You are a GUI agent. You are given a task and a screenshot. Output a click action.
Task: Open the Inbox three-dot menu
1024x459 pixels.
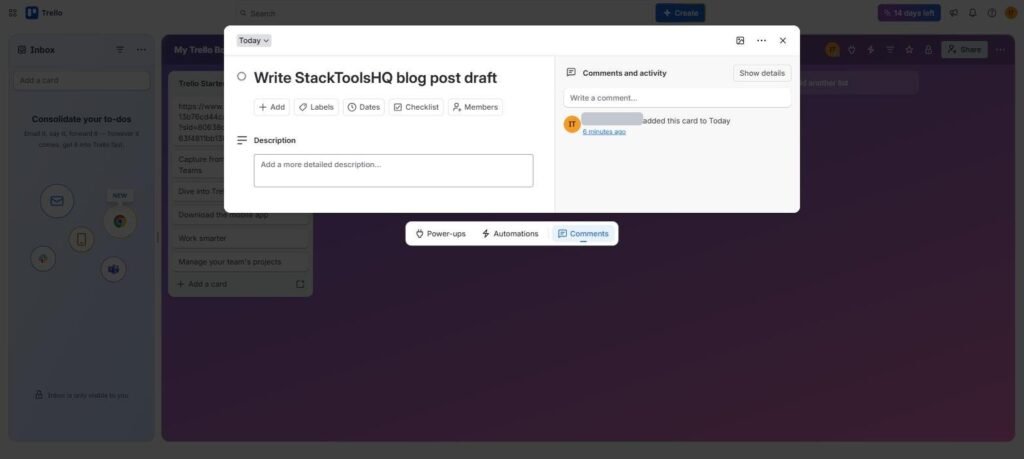(x=141, y=50)
